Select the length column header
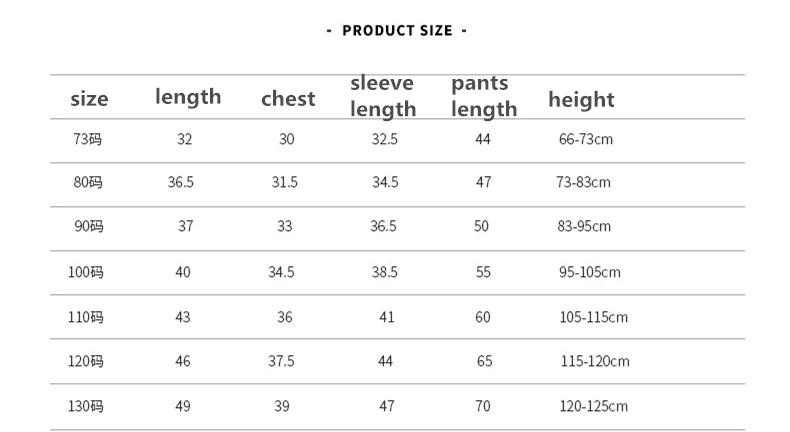The image size is (790, 432). pyautogui.click(x=188, y=97)
